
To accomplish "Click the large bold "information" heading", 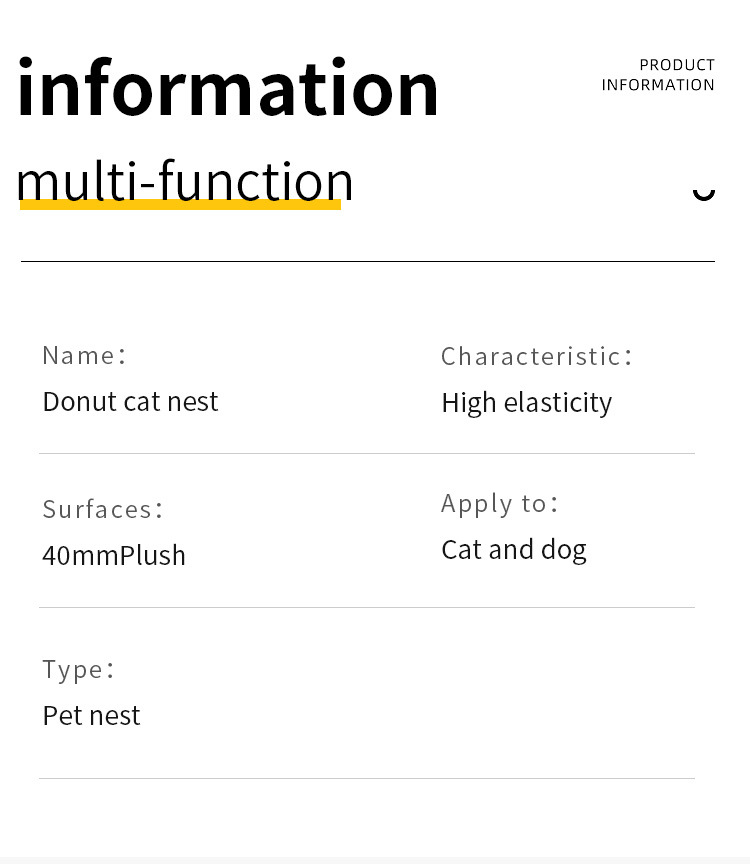I will [x=228, y=88].
